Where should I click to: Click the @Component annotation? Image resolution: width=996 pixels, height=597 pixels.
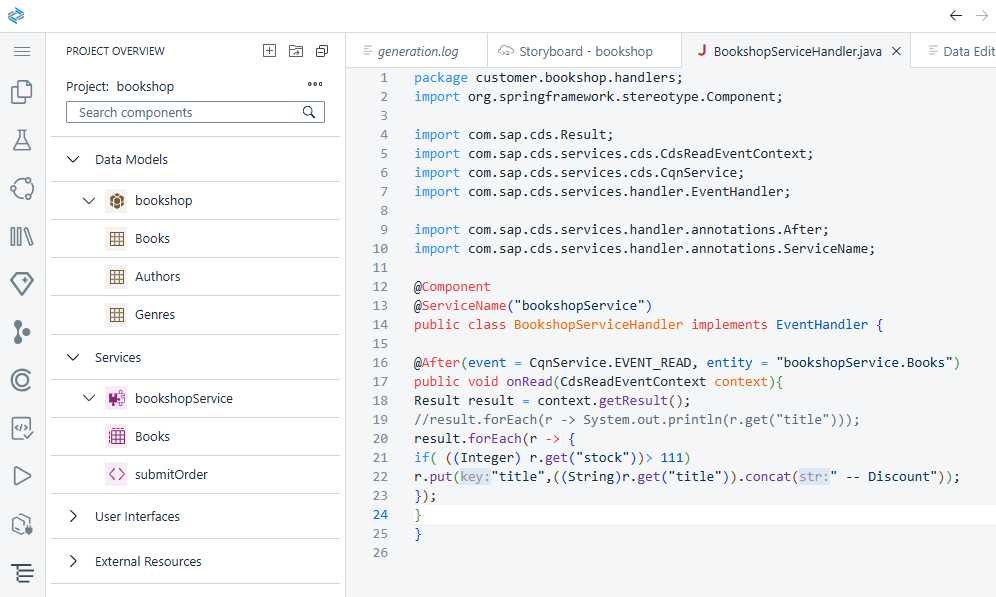(x=452, y=286)
